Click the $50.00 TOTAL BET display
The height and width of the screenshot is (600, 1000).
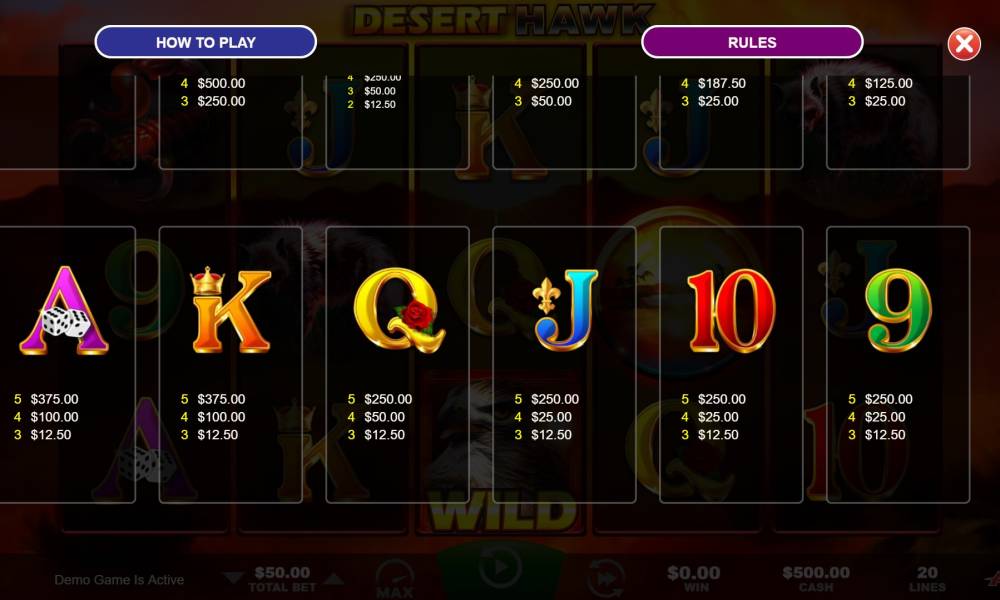click(x=282, y=579)
